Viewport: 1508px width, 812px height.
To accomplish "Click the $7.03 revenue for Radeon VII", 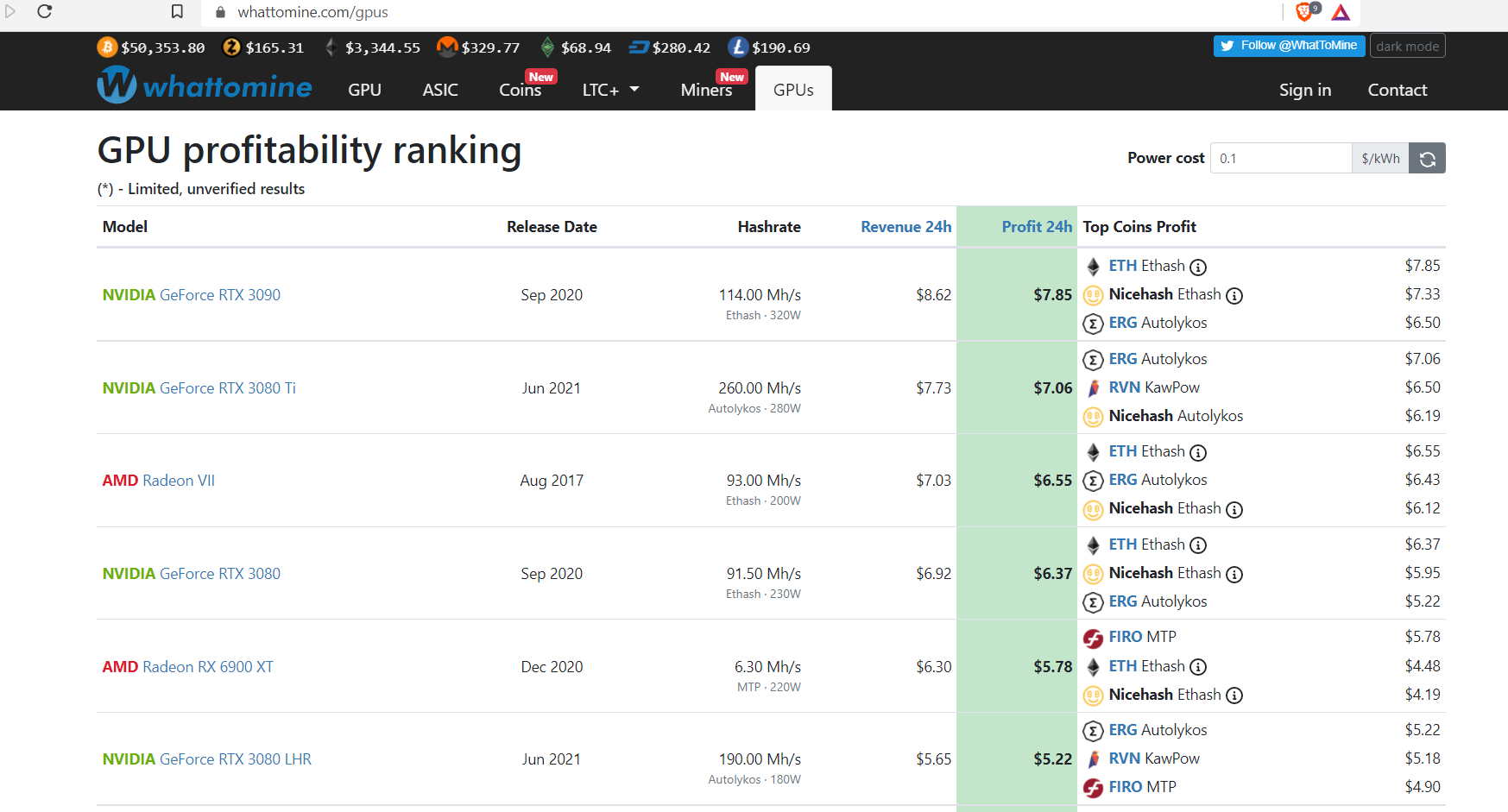I will 934,481.
